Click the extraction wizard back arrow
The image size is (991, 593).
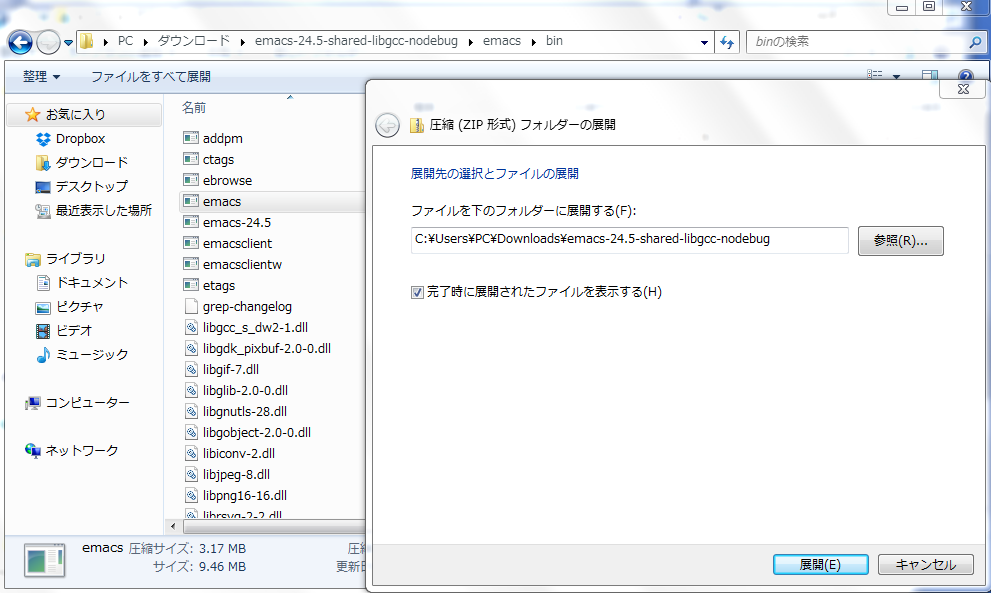click(387, 125)
